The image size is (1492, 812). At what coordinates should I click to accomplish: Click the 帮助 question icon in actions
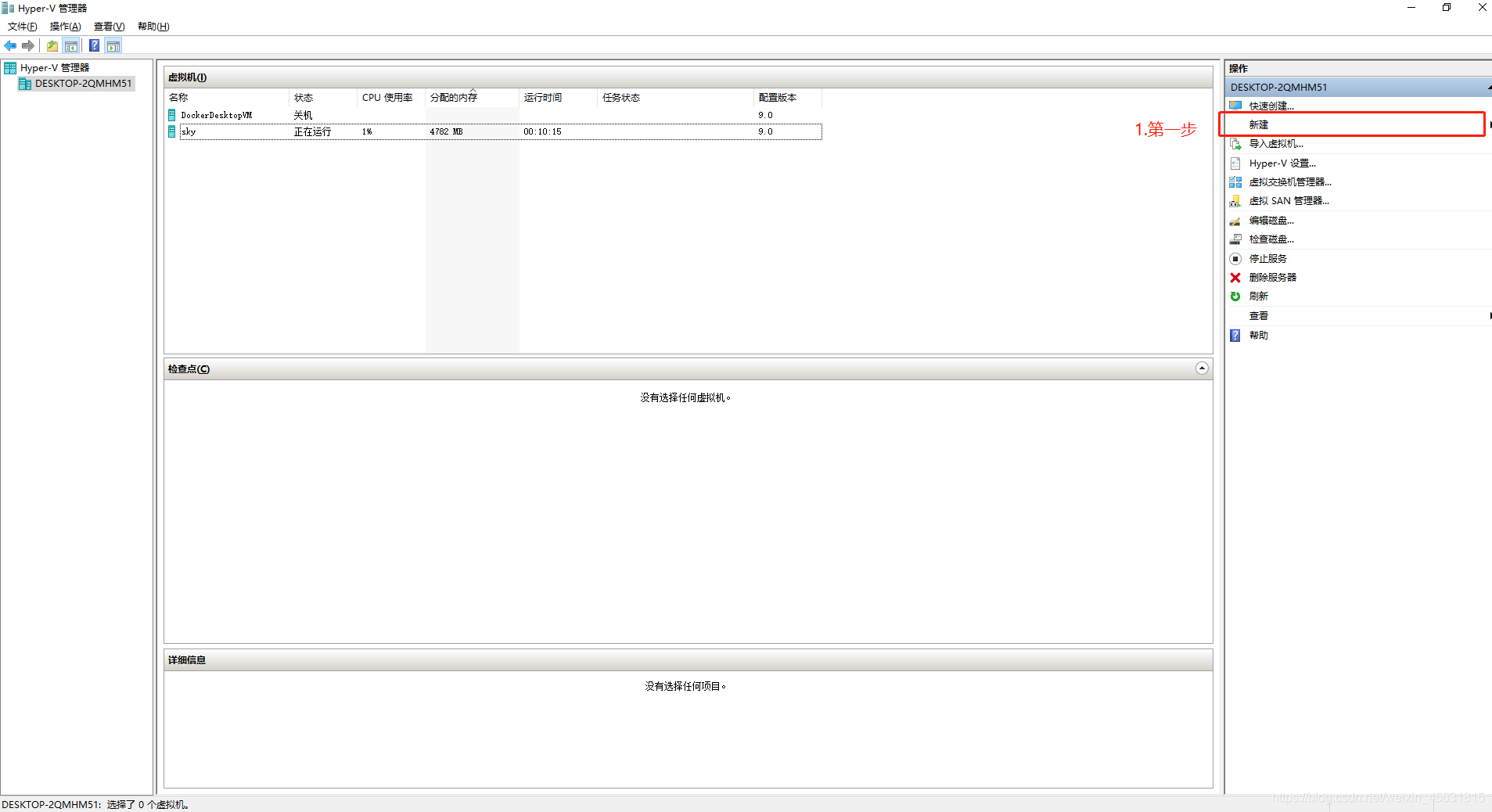click(1235, 336)
